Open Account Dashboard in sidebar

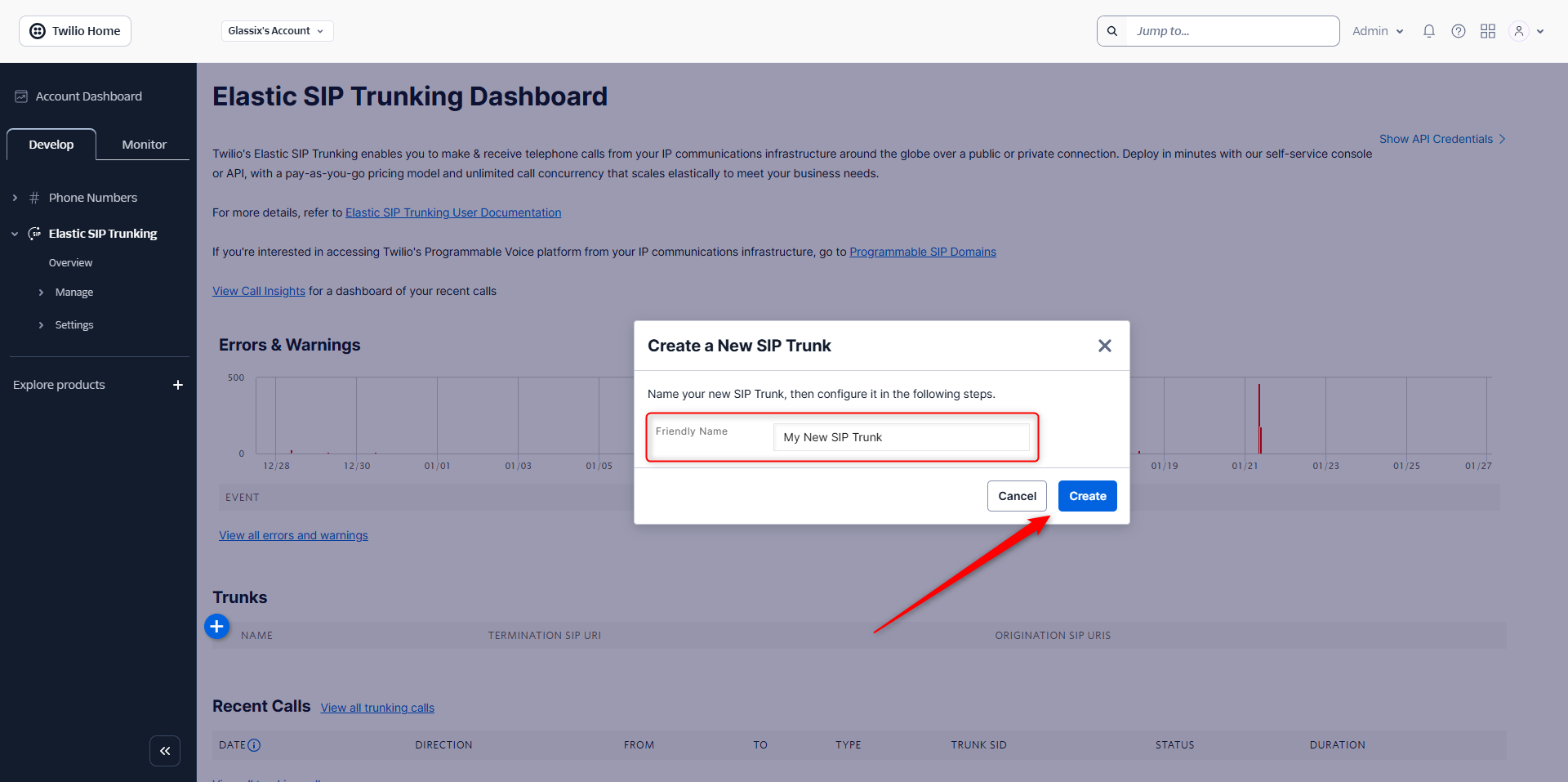click(89, 96)
